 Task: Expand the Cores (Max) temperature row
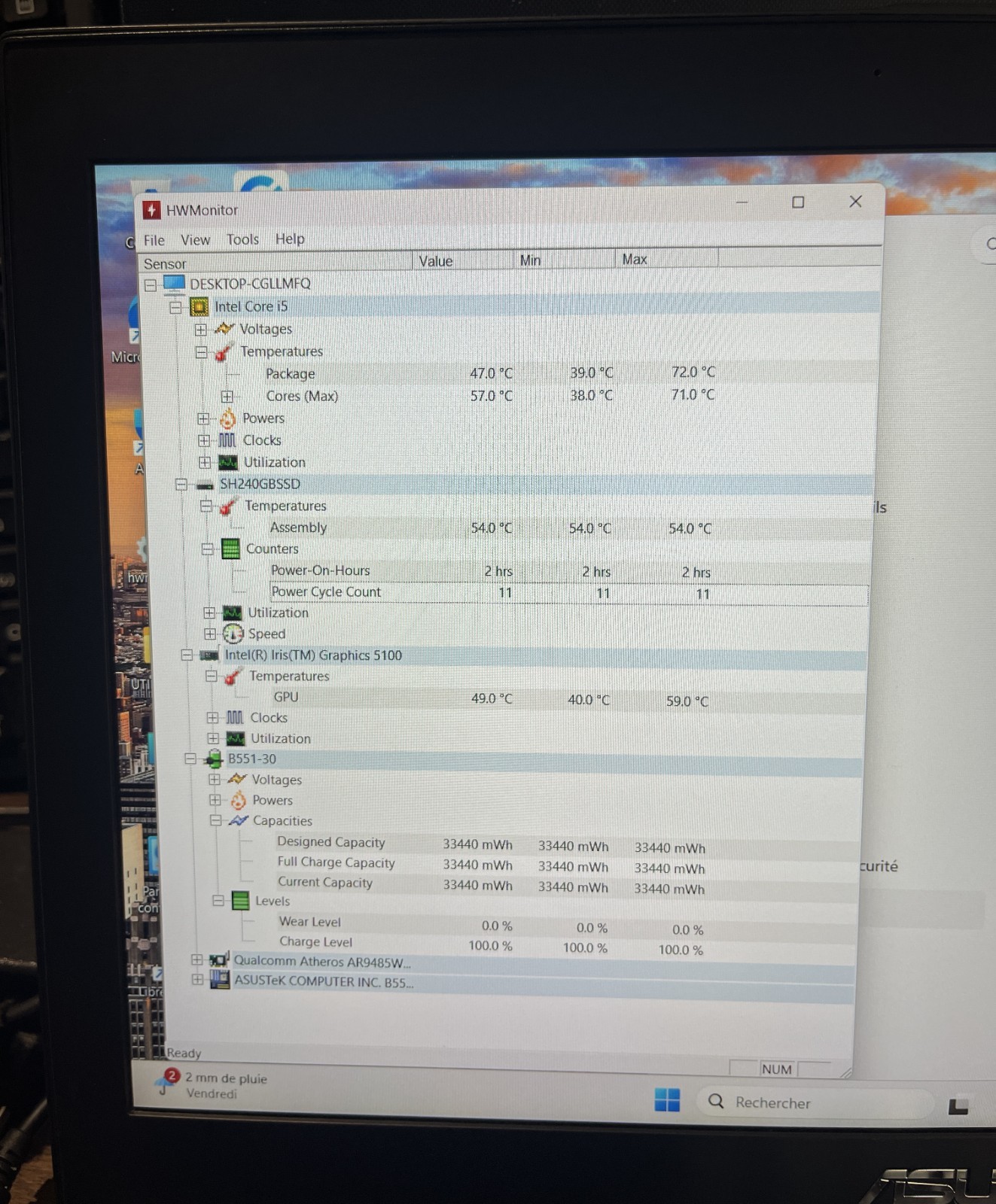coord(227,397)
